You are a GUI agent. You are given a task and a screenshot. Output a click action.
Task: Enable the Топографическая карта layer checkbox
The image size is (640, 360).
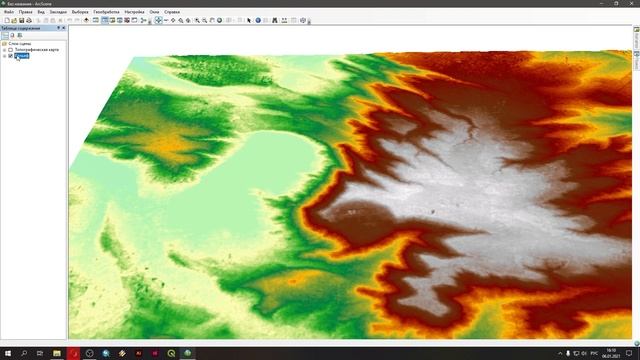[x=11, y=50]
